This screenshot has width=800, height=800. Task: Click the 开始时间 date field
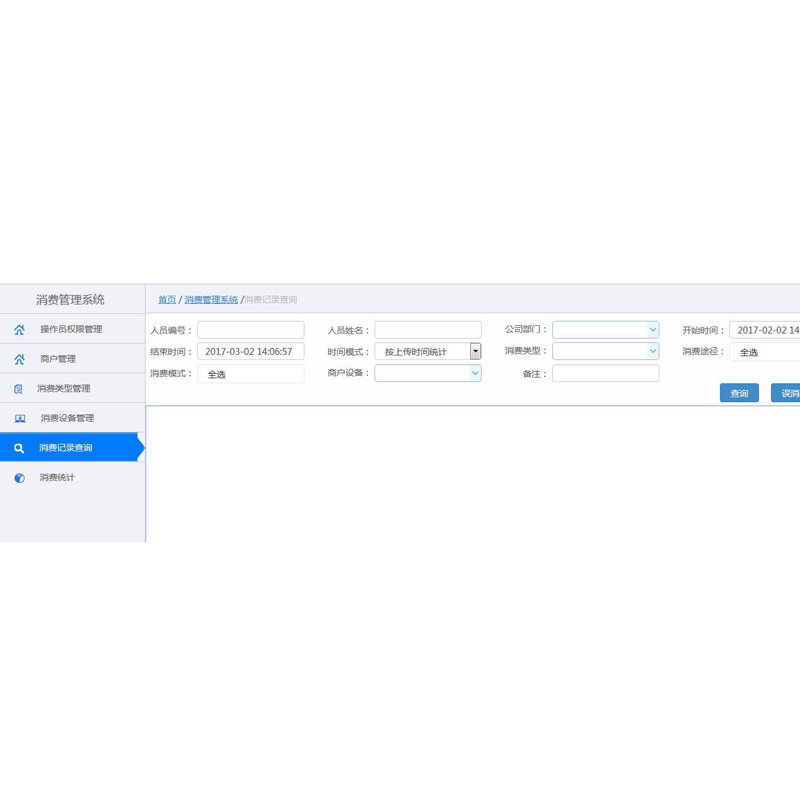(765, 330)
